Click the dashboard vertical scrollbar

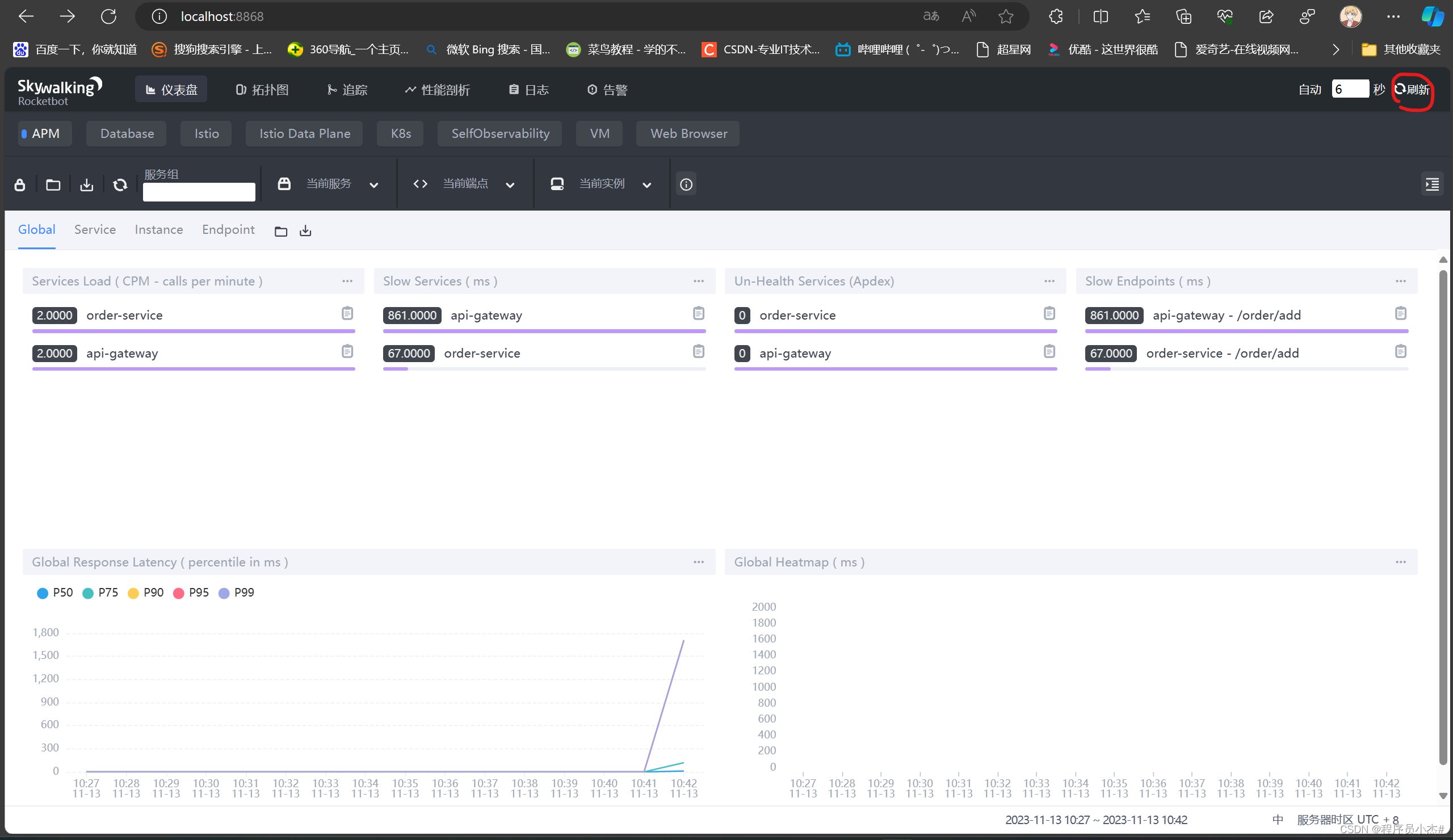pyautogui.click(x=1443, y=519)
